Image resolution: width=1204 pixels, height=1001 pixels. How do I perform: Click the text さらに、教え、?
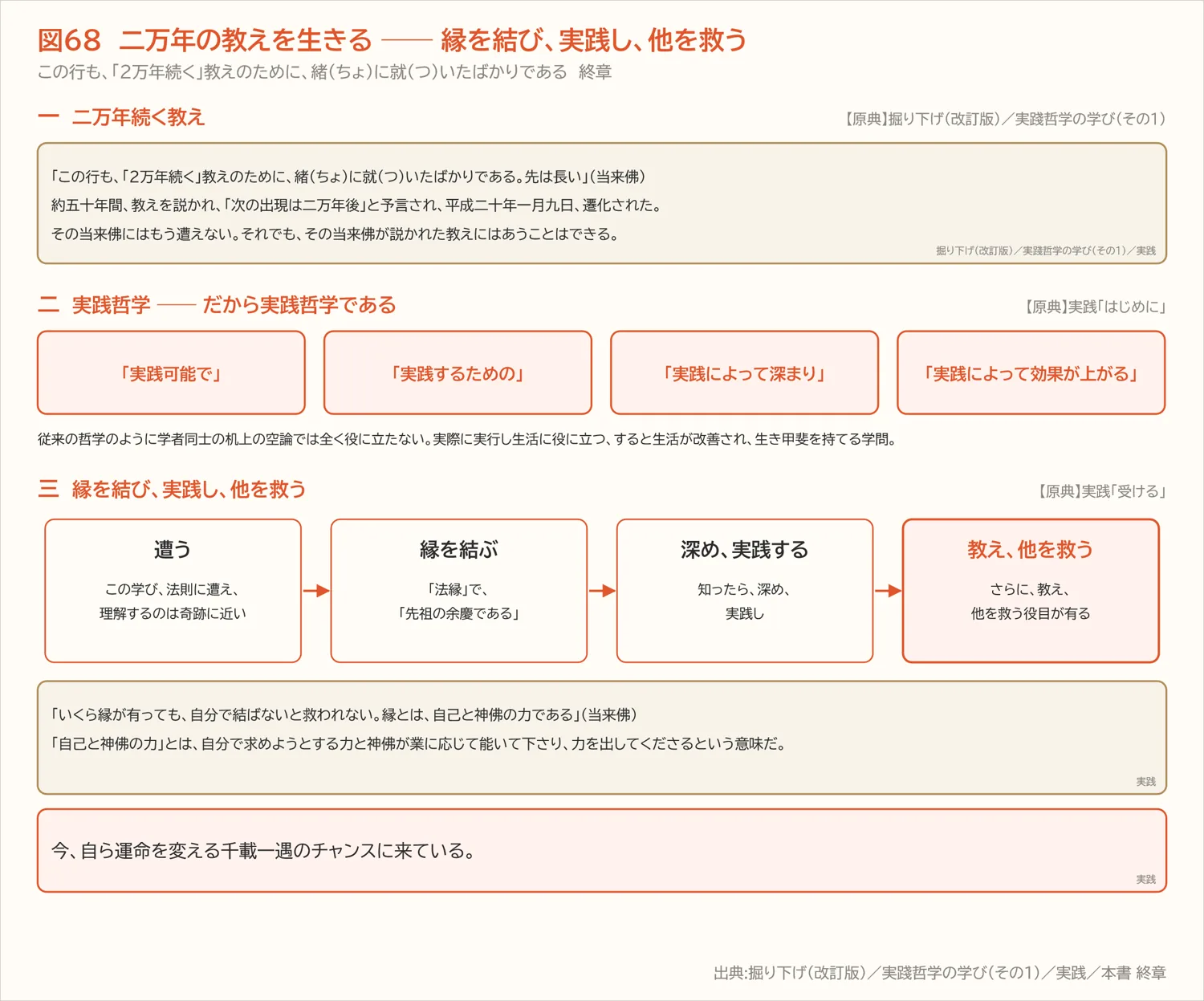(1031, 589)
